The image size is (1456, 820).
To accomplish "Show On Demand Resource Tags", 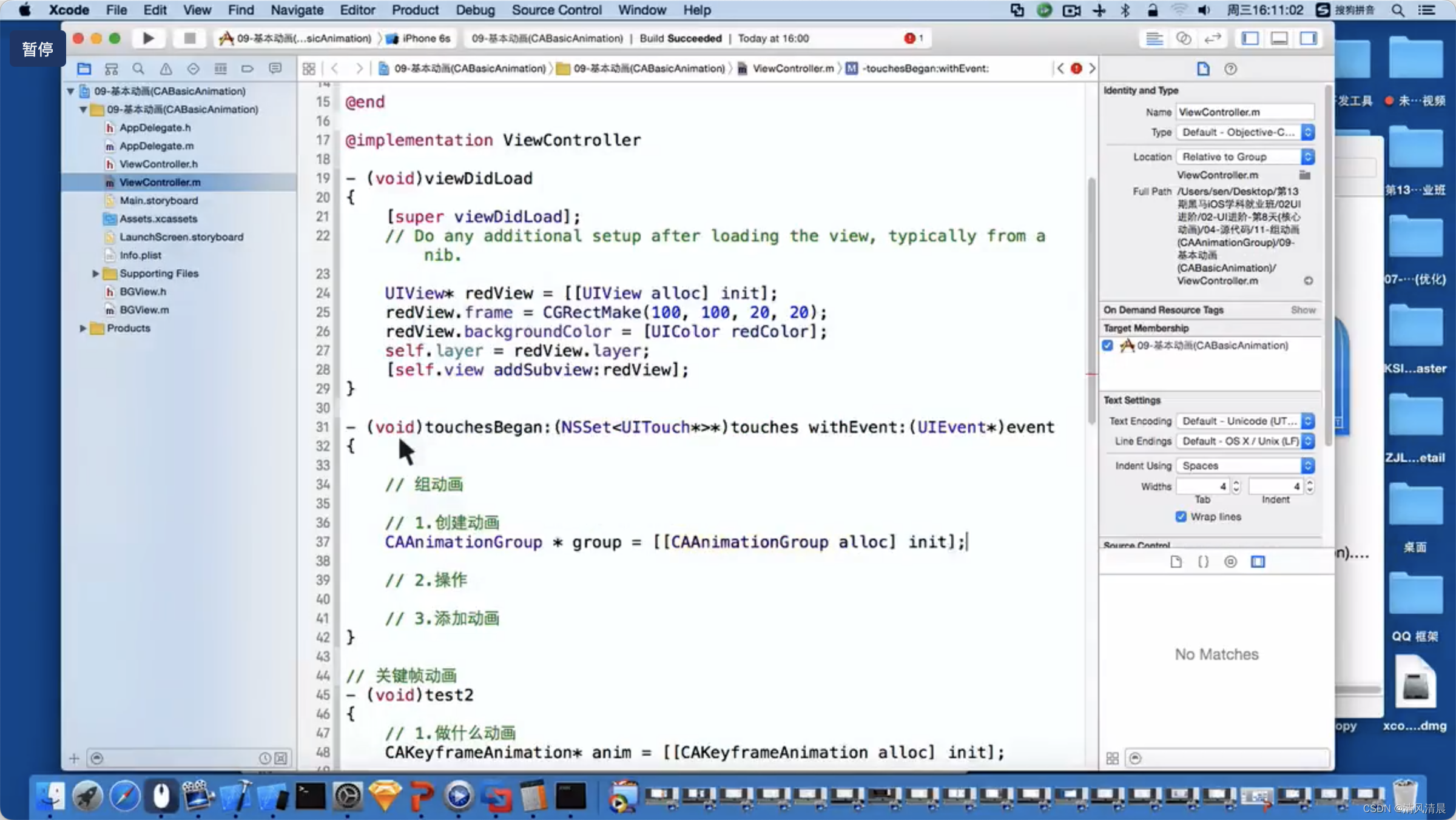I will [x=1303, y=310].
